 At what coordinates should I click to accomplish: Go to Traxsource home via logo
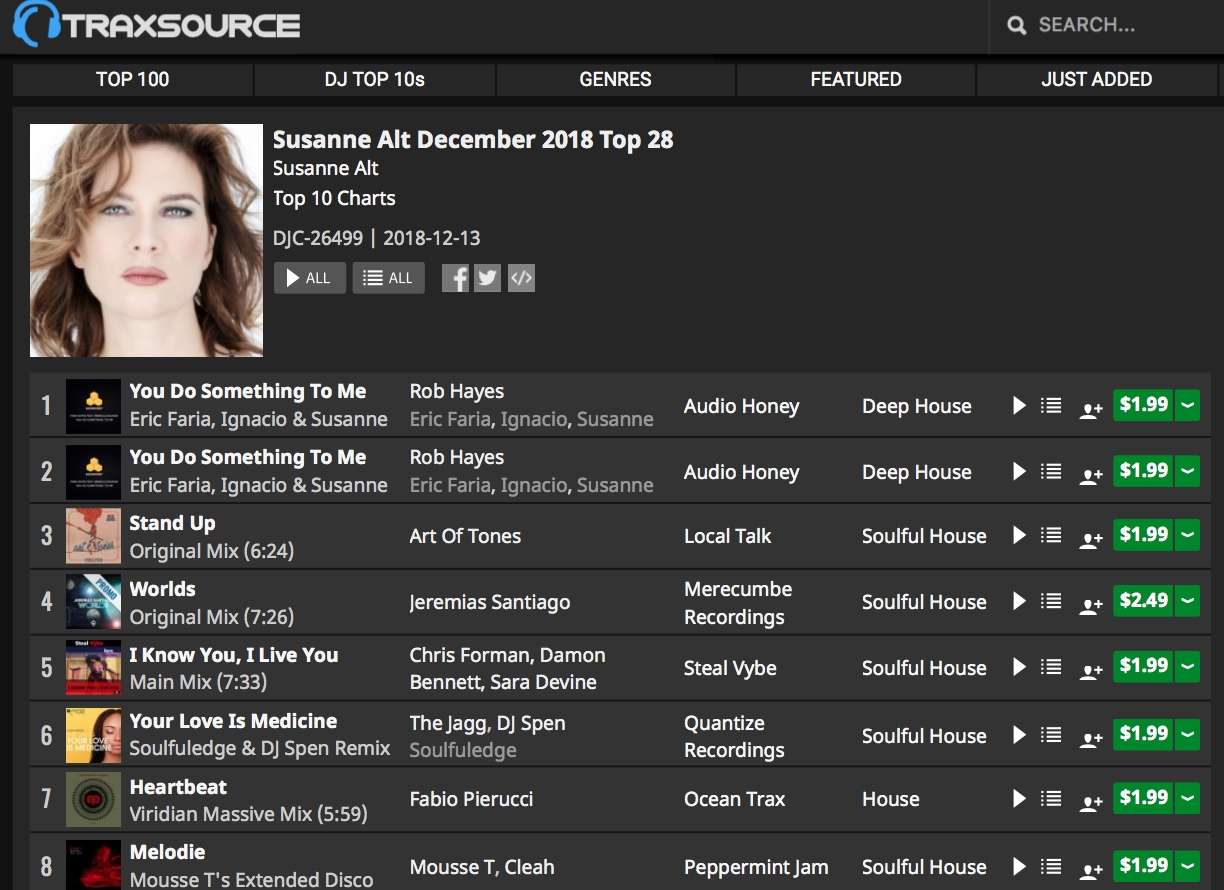coord(157,24)
